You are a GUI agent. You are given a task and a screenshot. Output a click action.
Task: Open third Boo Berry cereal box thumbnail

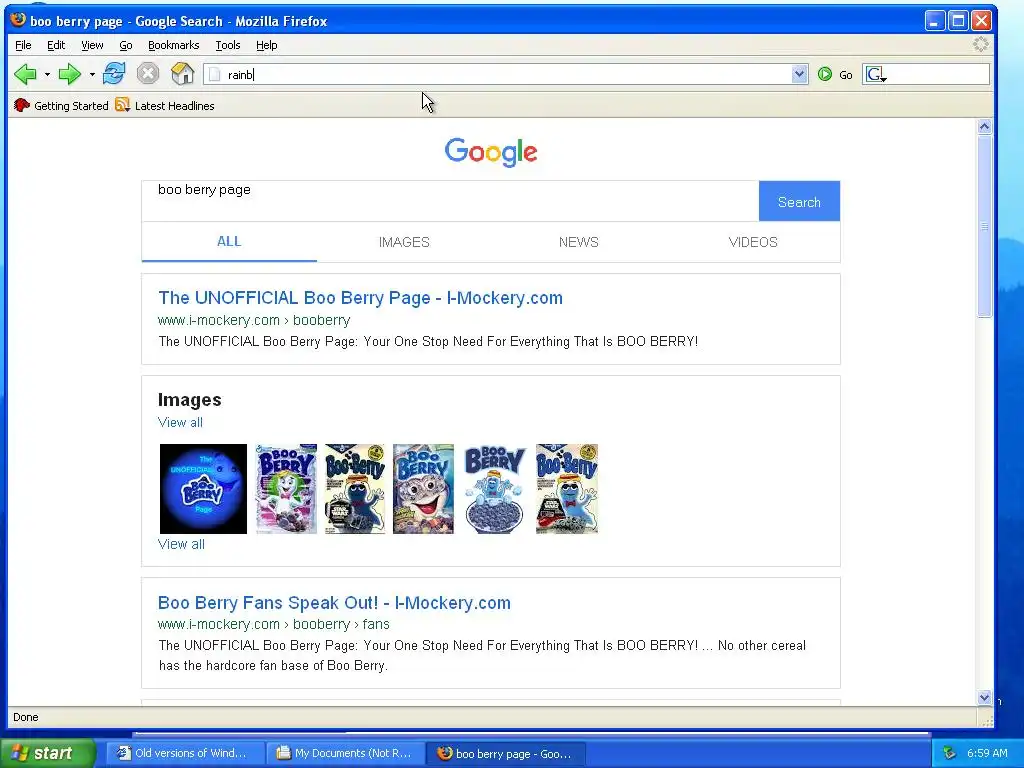click(355, 488)
